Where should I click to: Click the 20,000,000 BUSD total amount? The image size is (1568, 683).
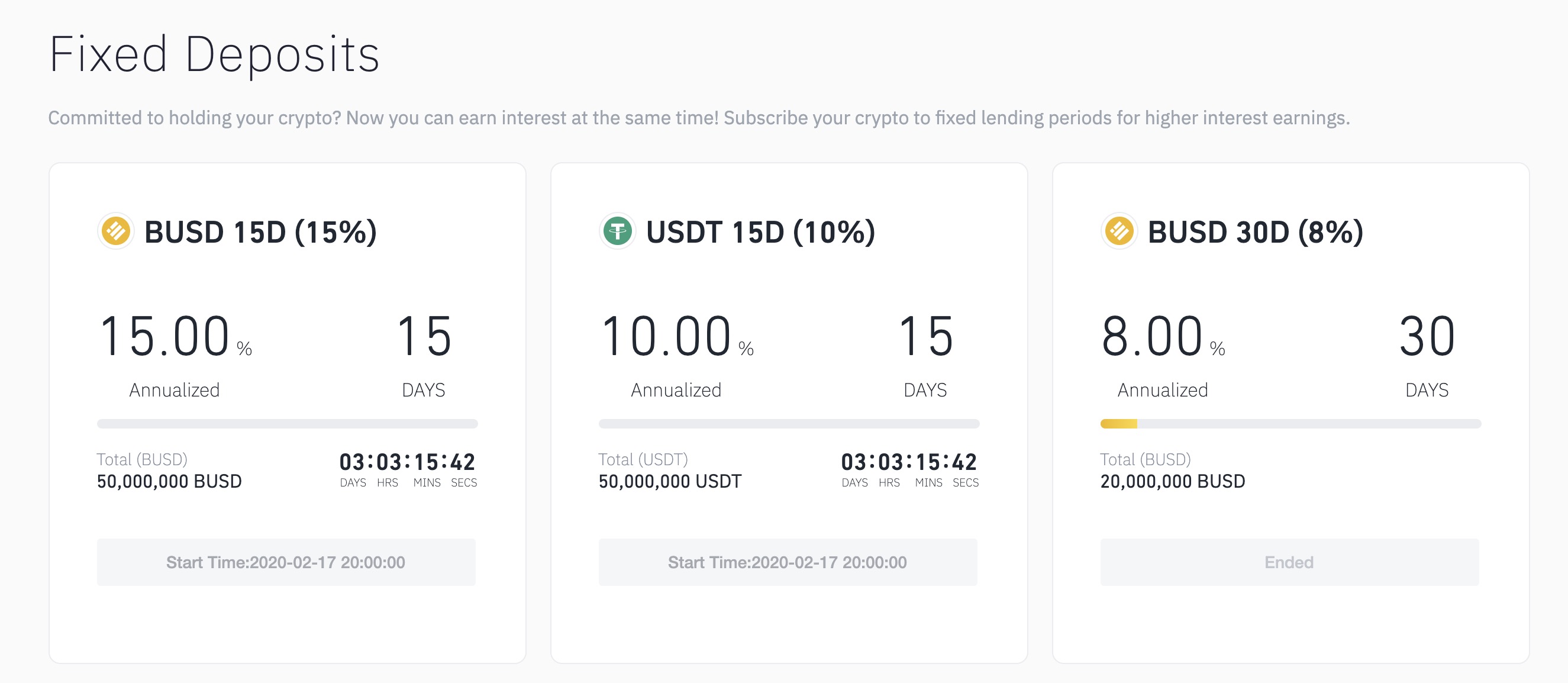click(x=1172, y=482)
